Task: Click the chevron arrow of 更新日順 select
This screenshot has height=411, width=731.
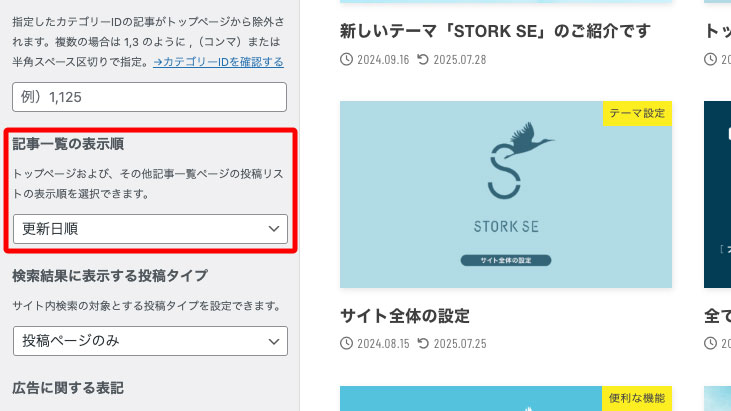Action: [x=275, y=229]
